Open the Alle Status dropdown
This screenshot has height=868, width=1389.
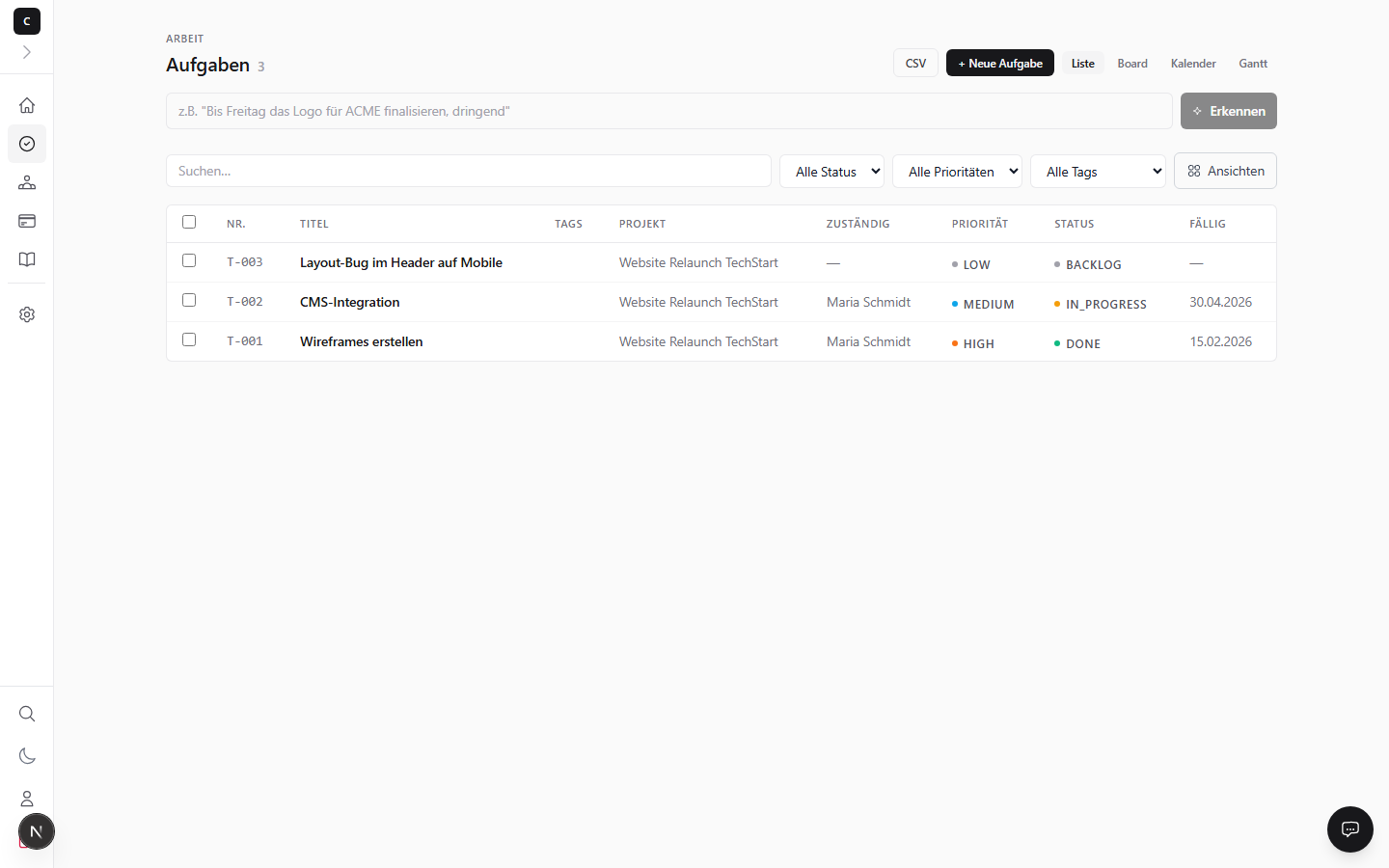(x=832, y=172)
